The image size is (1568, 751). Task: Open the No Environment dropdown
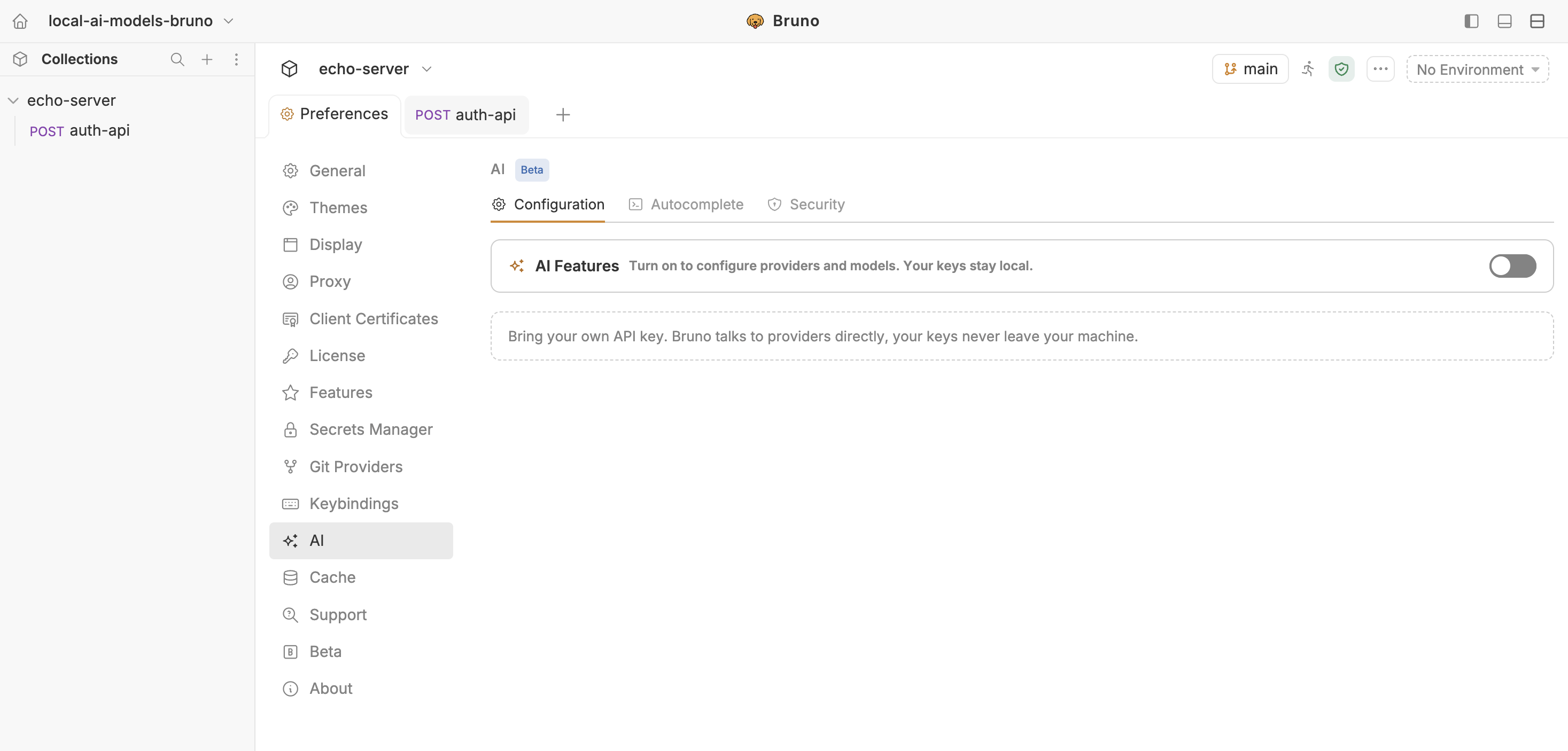click(1477, 69)
